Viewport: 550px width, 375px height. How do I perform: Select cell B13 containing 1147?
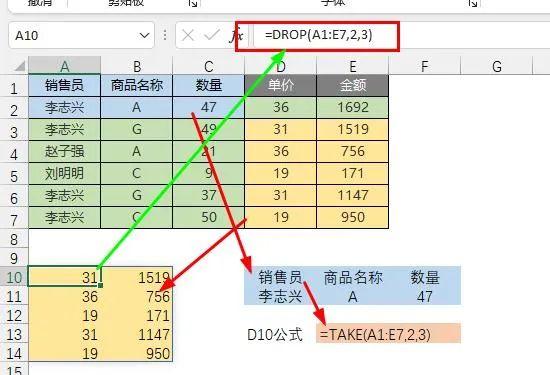pyautogui.click(x=137, y=334)
